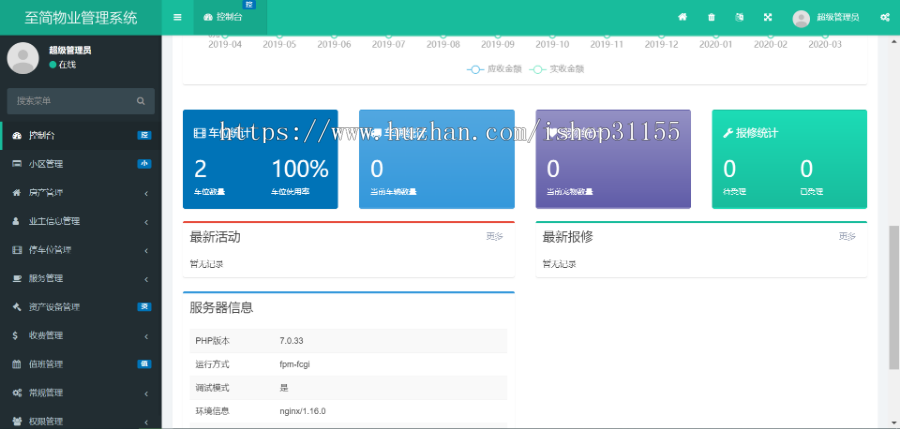Viewport: 900px width, 429px height.
Task: Click the 至简物业管理系统 logo title
Action: click(x=80, y=18)
